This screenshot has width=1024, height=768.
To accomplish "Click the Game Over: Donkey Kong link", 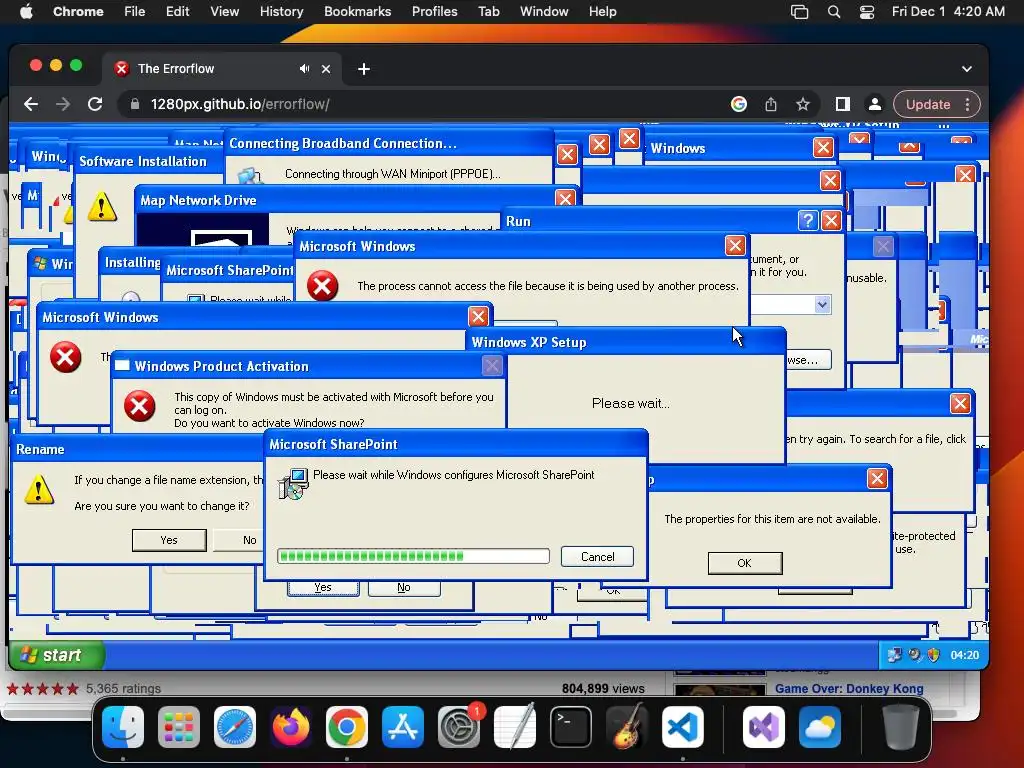I will coord(849,688).
